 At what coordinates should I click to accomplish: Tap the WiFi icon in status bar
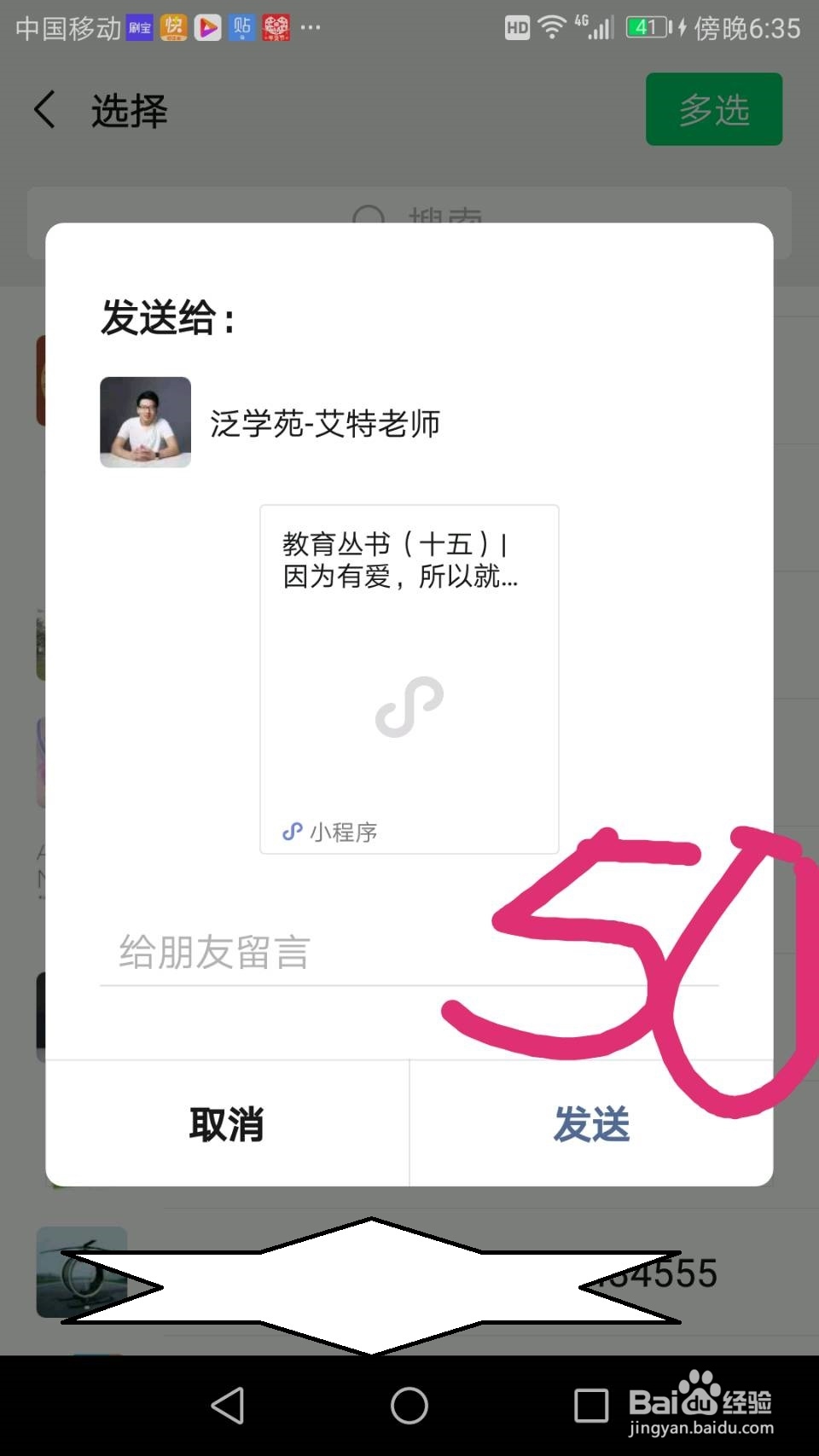(x=552, y=28)
